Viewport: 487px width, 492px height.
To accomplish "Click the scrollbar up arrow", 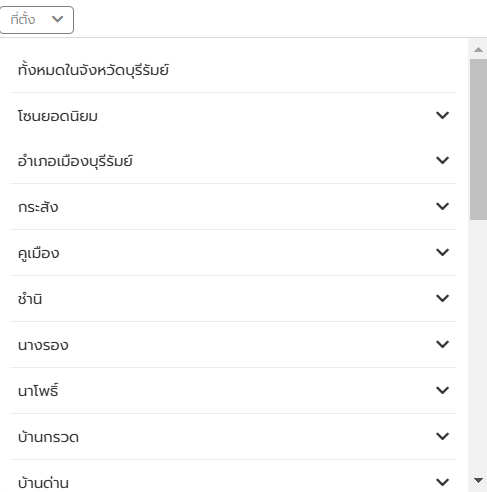I will [478, 50].
